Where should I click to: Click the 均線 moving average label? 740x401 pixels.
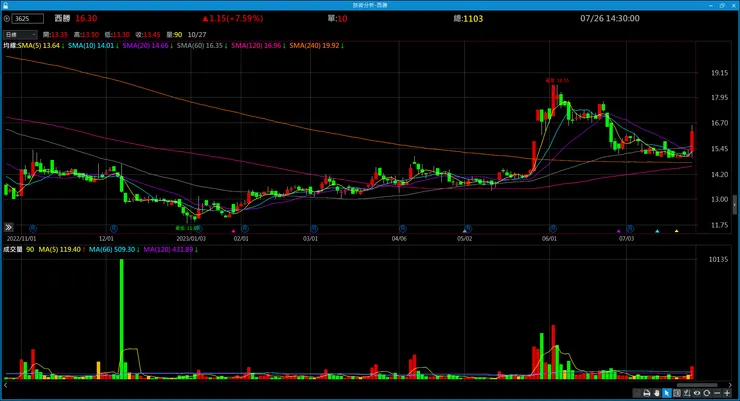[10, 46]
